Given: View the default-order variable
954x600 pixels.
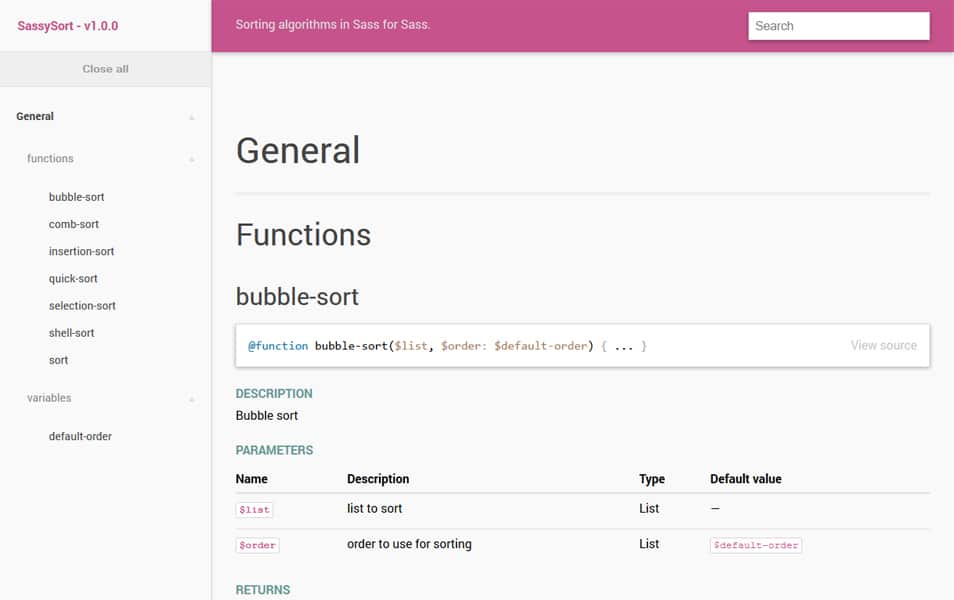Looking at the screenshot, I should tap(80, 436).
